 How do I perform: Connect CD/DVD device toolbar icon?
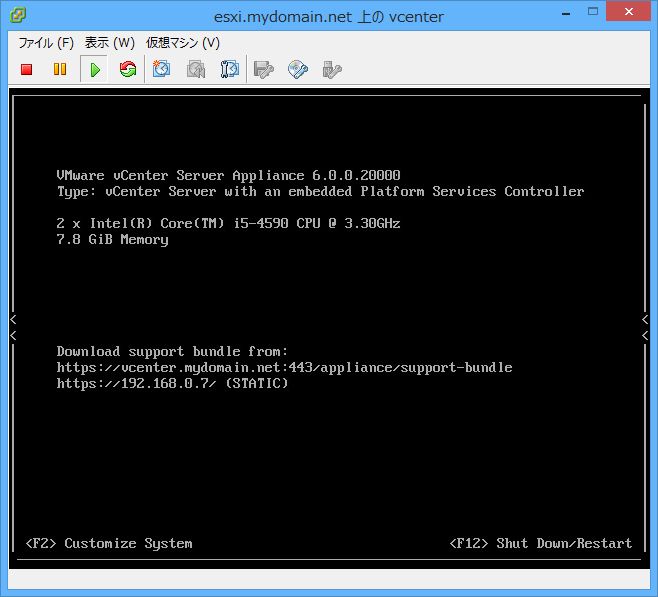coord(298,69)
